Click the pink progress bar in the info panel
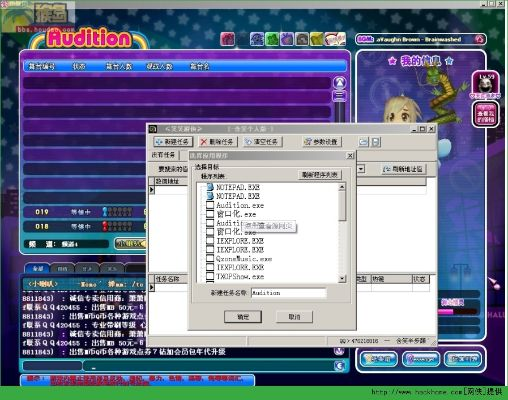Screen dimensions: 508x400 pos(457,312)
